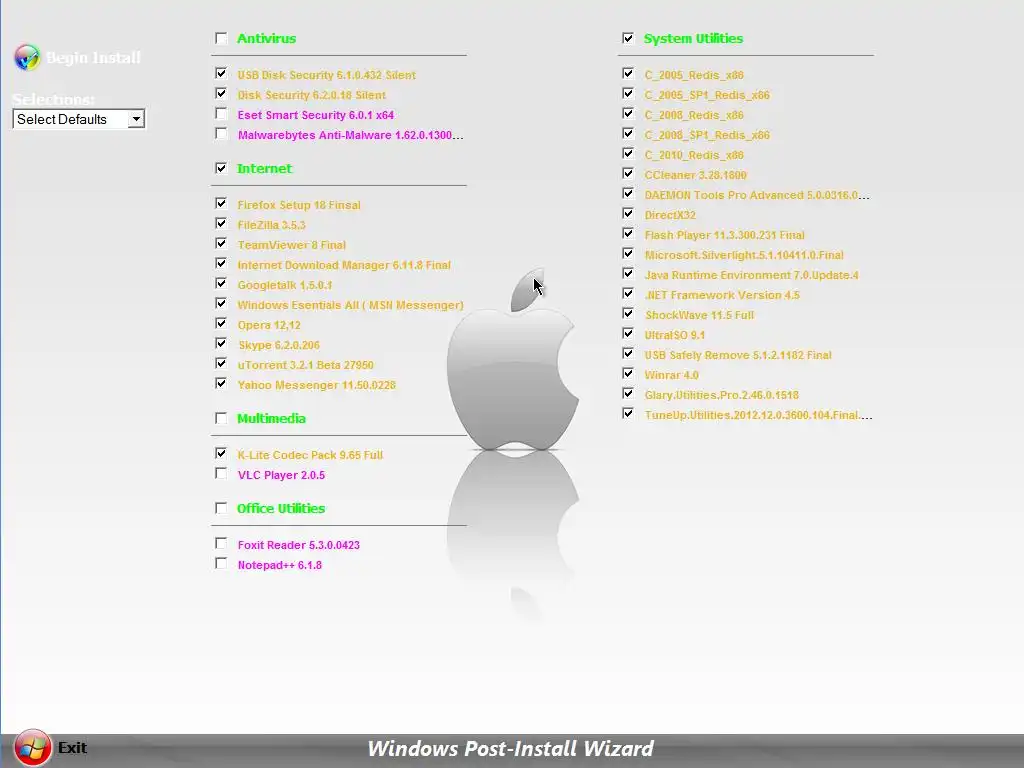Uncheck the System Utilities category checkbox
Screen dimensions: 1024x768
pos(628,38)
